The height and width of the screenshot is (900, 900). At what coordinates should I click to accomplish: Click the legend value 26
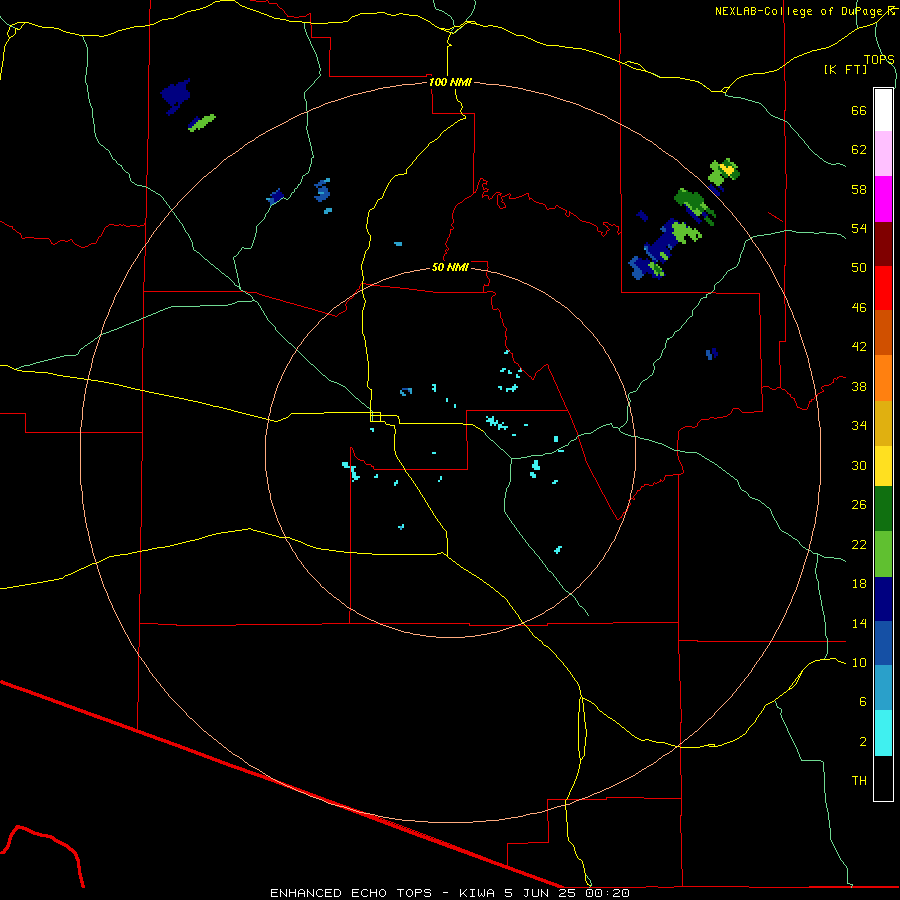(x=859, y=505)
